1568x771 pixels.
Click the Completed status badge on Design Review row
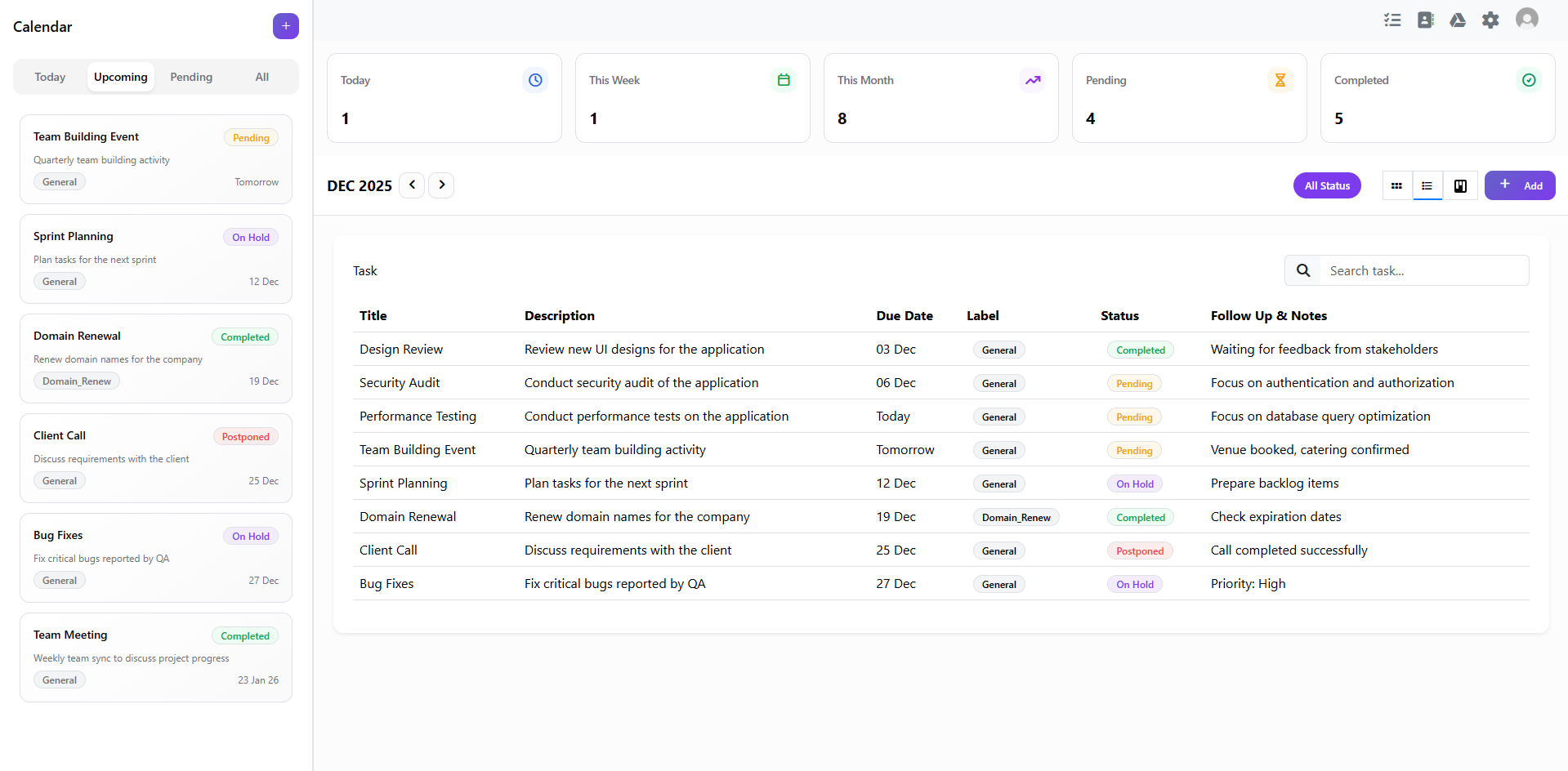[x=1140, y=350]
